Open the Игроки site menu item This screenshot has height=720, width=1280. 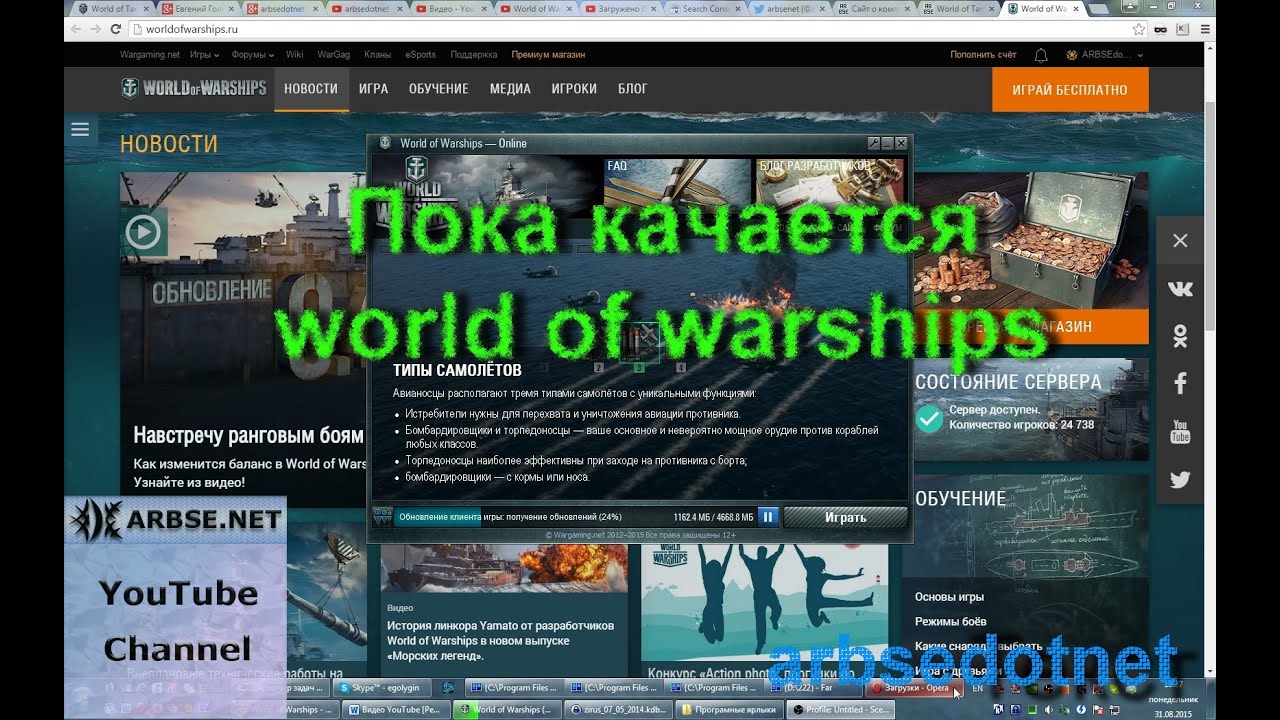coord(574,89)
